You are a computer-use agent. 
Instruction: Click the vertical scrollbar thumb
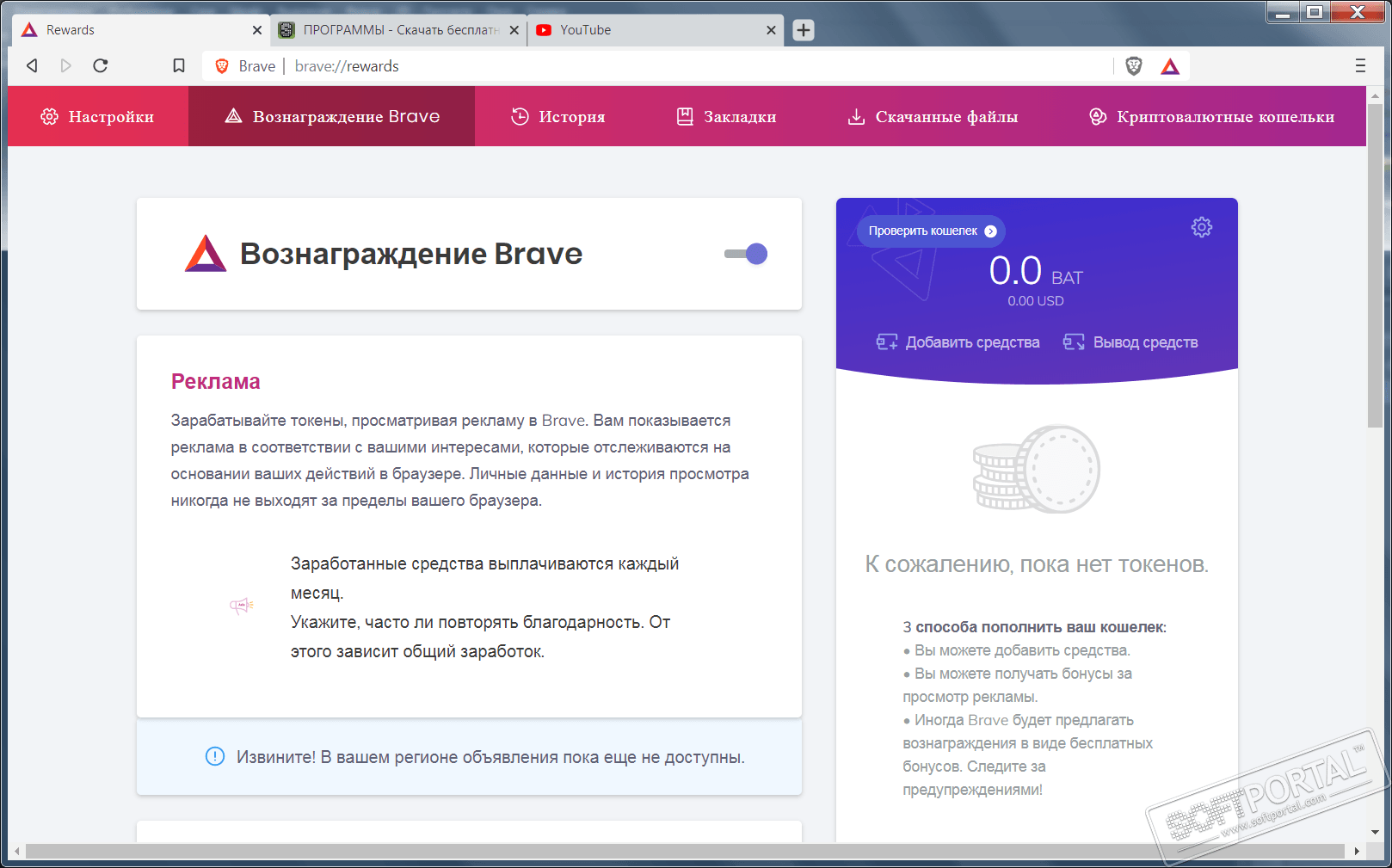[x=1375, y=267]
